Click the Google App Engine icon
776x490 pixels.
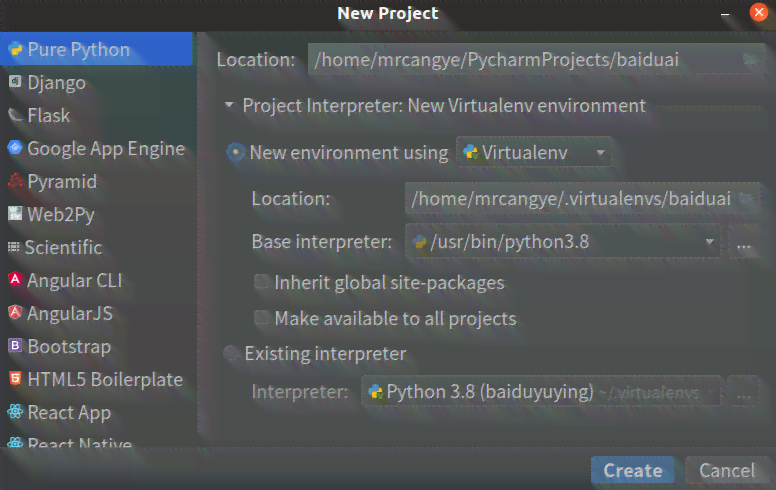pos(15,147)
